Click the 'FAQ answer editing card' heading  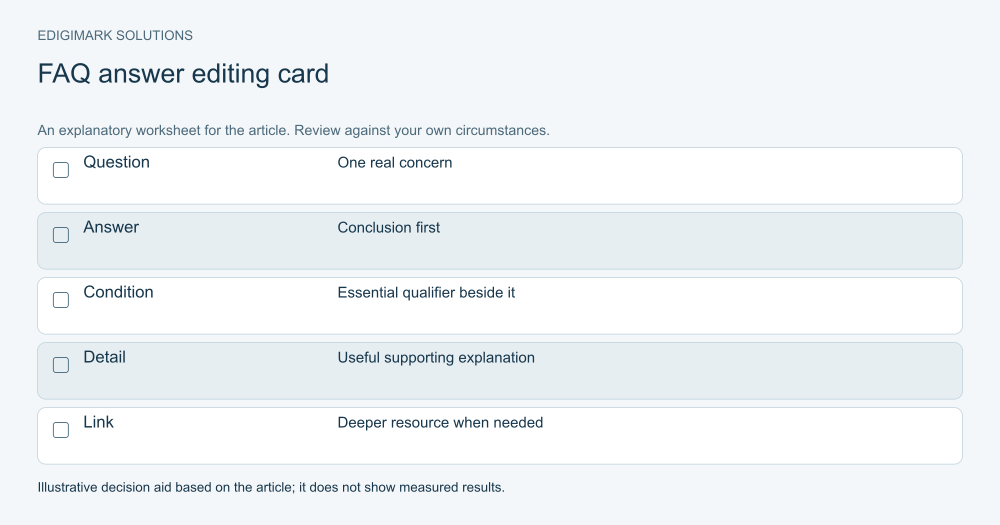coord(183,74)
